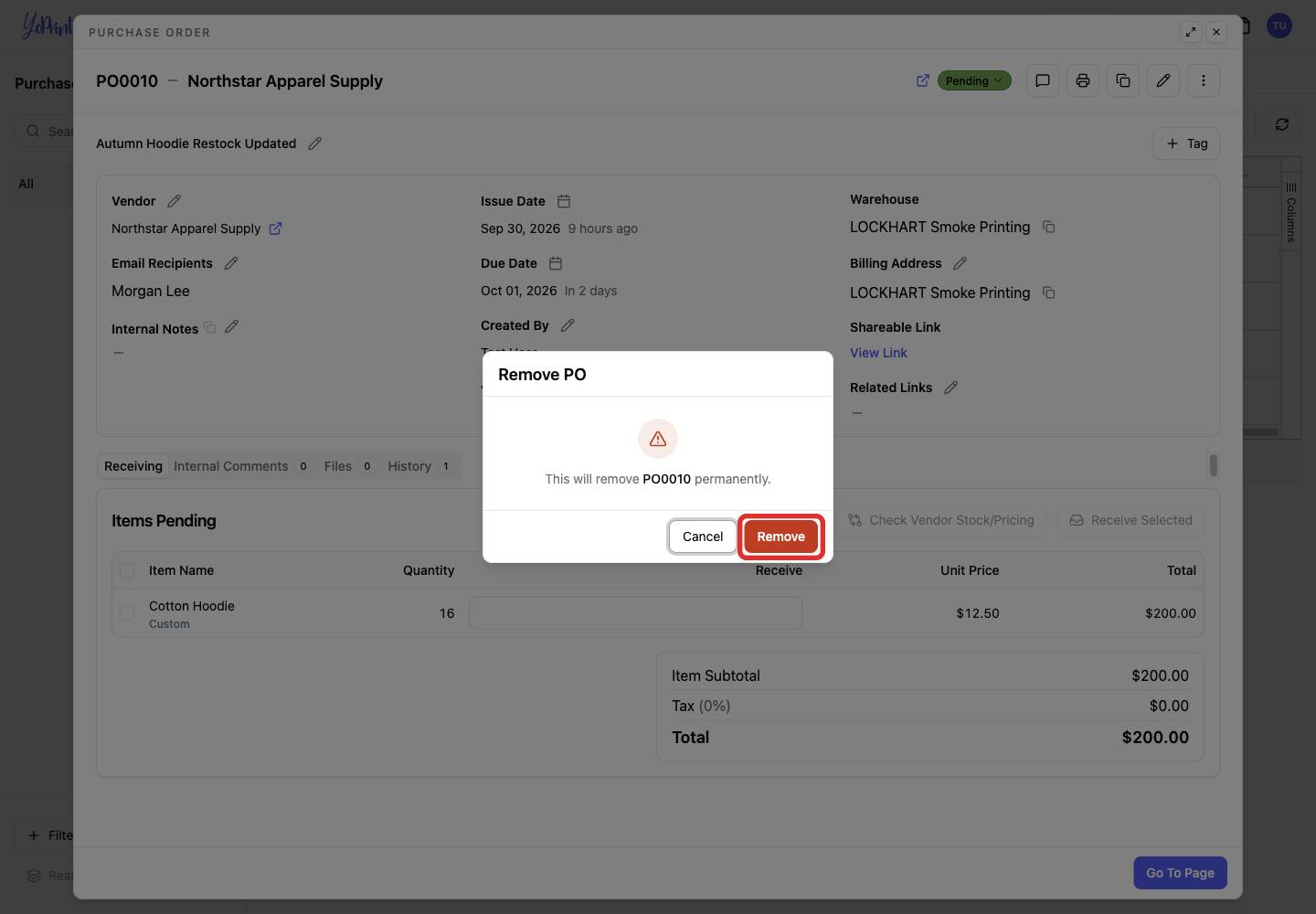Image resolution: width=1316 pixels, height=914 pixels.
Task: Edit the Autumn Hoodie Restock title pencil
Action: [x=315, y=143]
